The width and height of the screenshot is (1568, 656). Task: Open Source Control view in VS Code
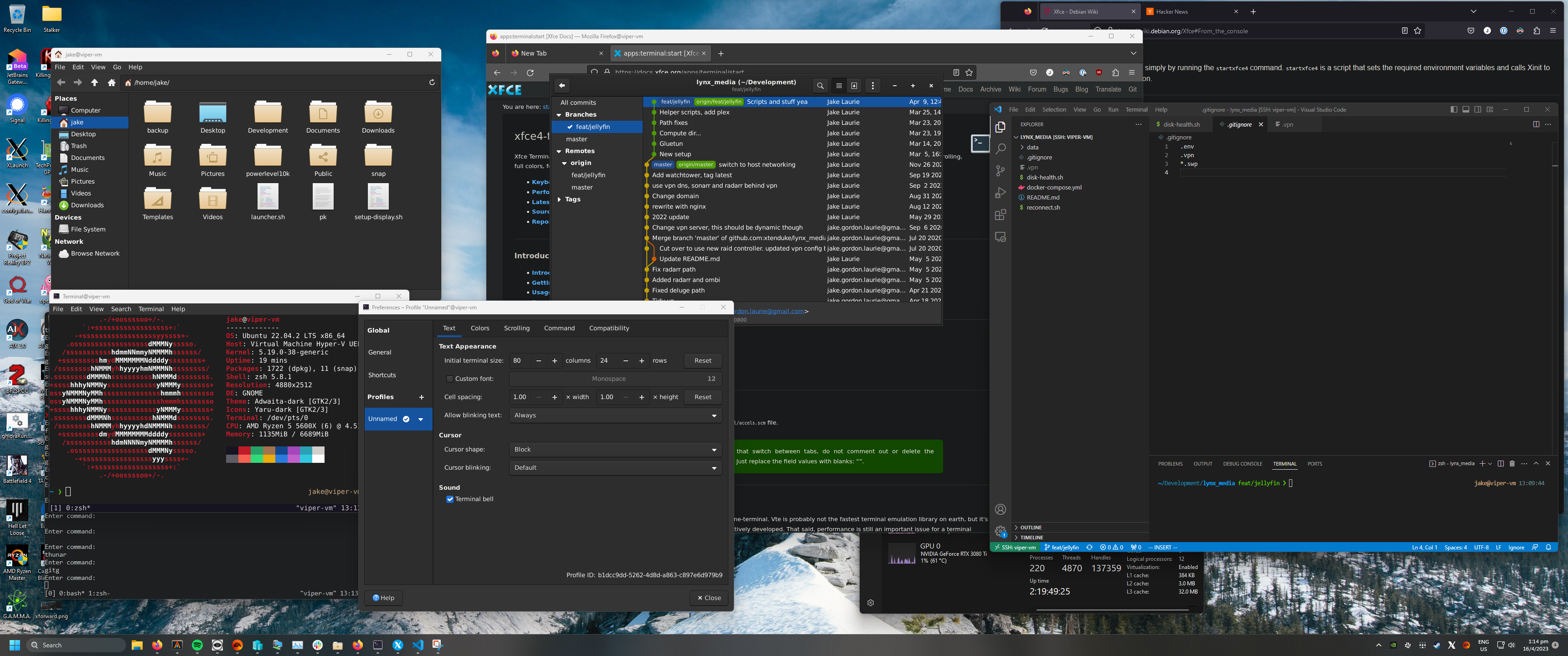point(1000,171)
